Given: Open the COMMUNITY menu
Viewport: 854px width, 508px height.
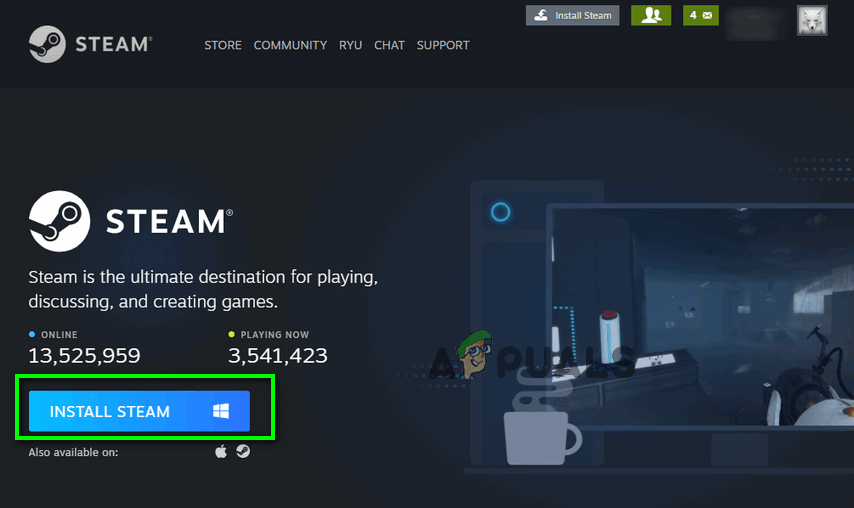Looking at the screenshot, I should point(290,45).
